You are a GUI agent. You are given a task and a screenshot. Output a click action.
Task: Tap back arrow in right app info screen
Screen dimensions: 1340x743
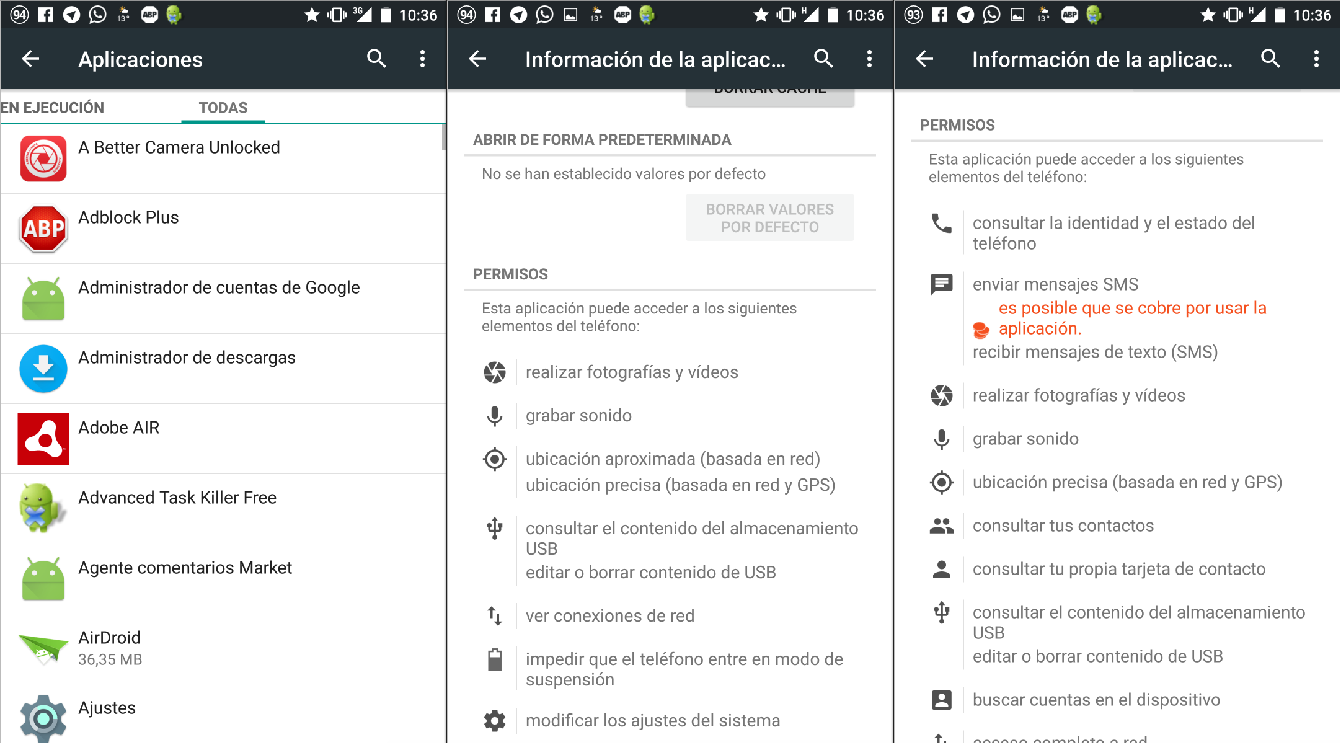point(925,59)
